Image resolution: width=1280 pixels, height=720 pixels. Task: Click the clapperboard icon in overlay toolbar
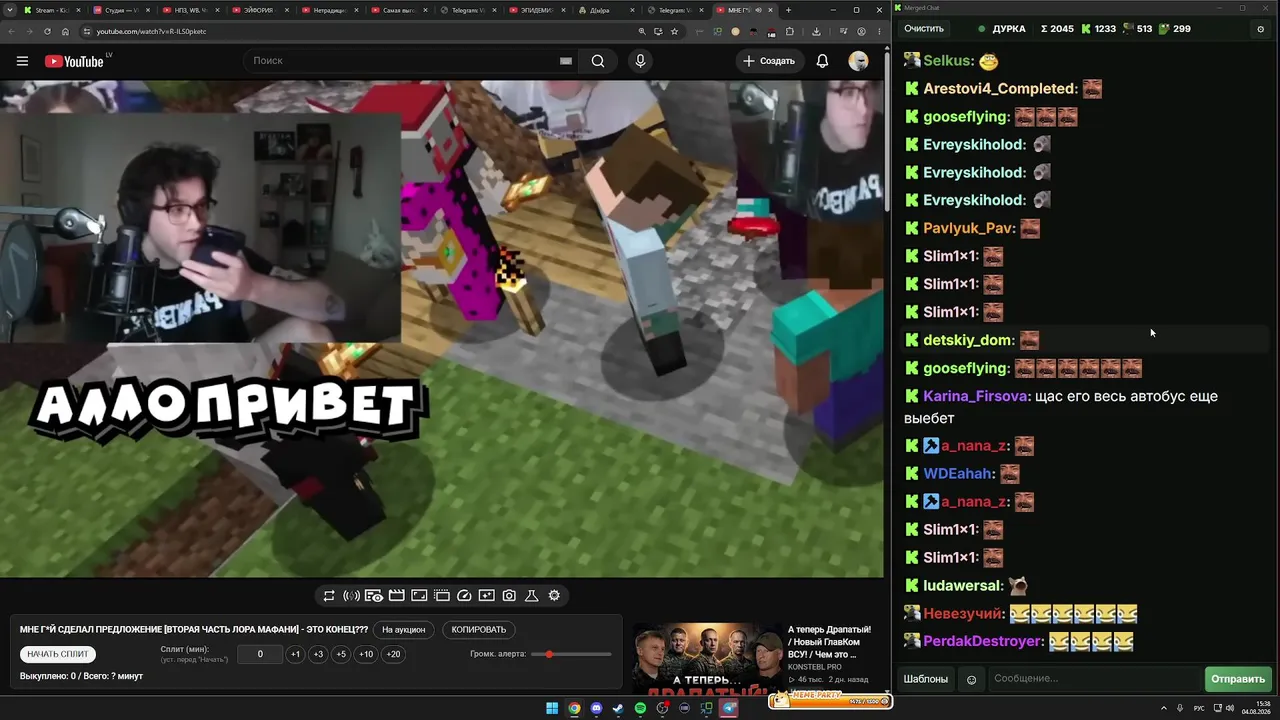396,596
